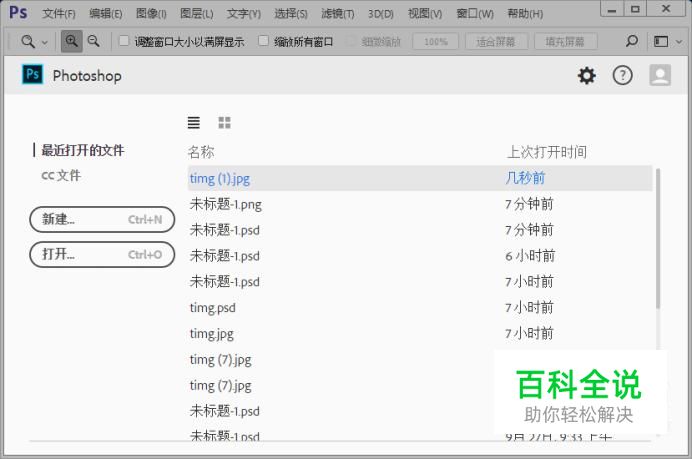Maximize the Photoshop window
Image resolution: width=692 pixels, height=459 pixels.
635,9
